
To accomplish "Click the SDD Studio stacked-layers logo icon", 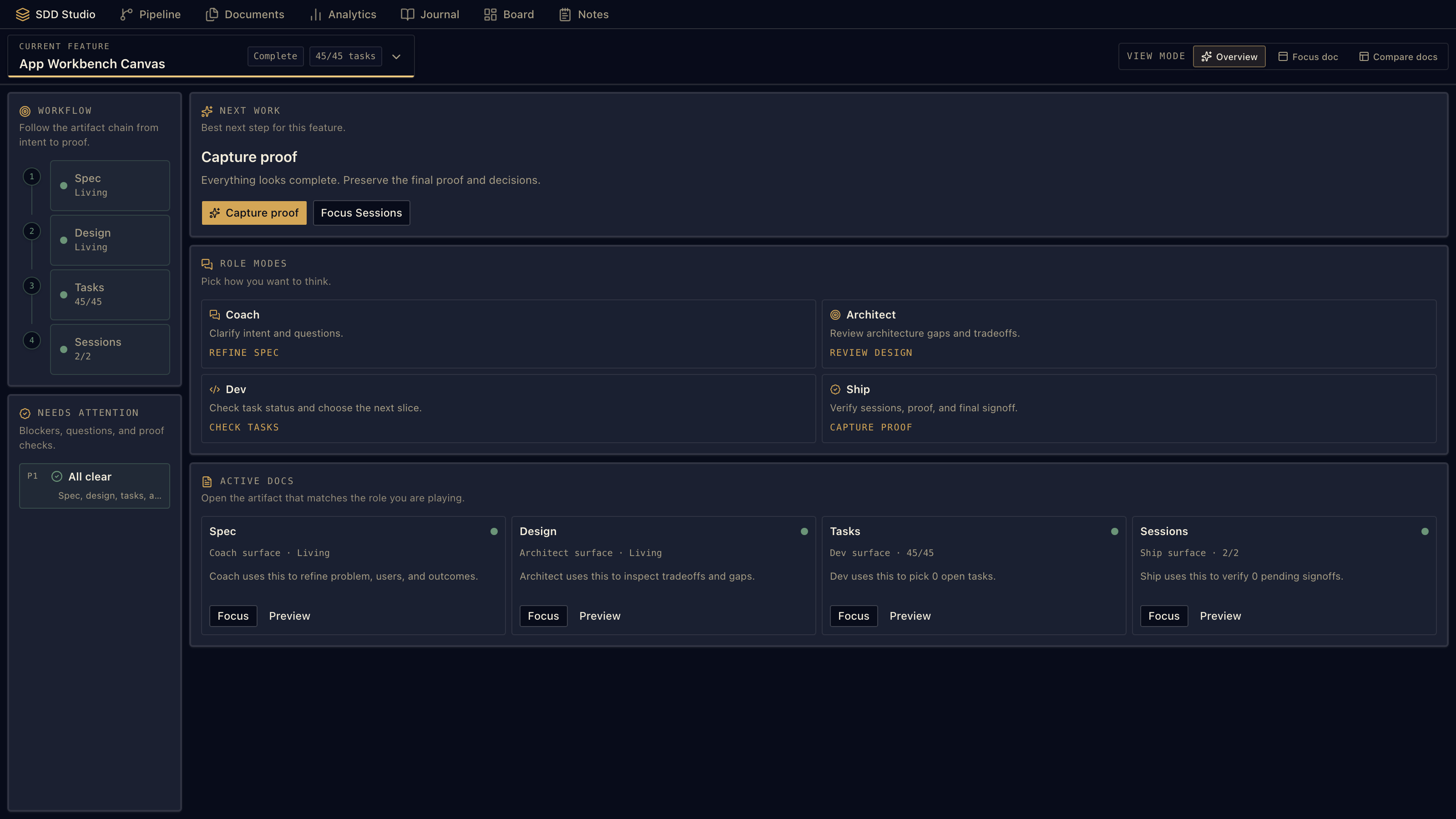I will click(23, 15).
